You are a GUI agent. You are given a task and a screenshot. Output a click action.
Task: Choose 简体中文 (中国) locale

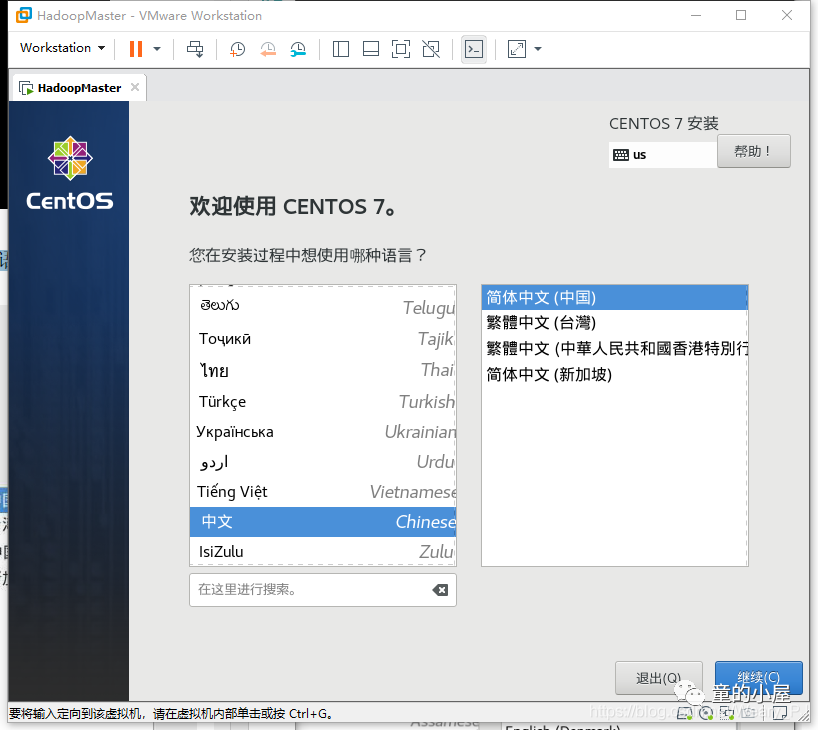point(615,297)
